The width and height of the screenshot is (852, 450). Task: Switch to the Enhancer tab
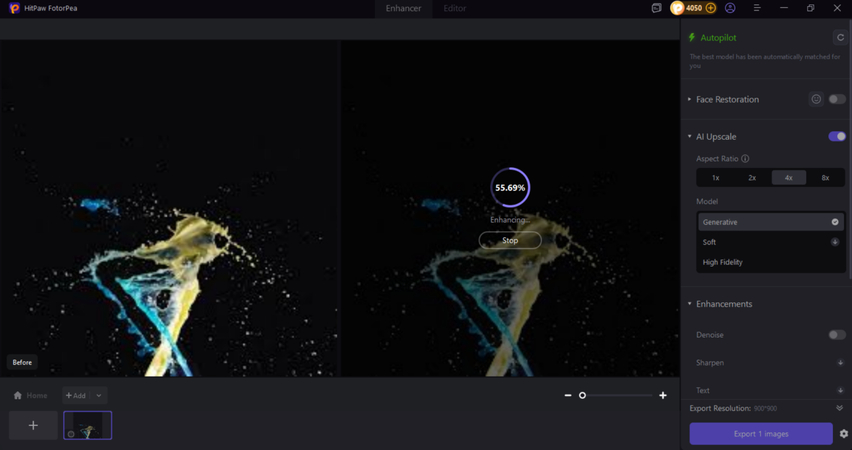point(403,8)
